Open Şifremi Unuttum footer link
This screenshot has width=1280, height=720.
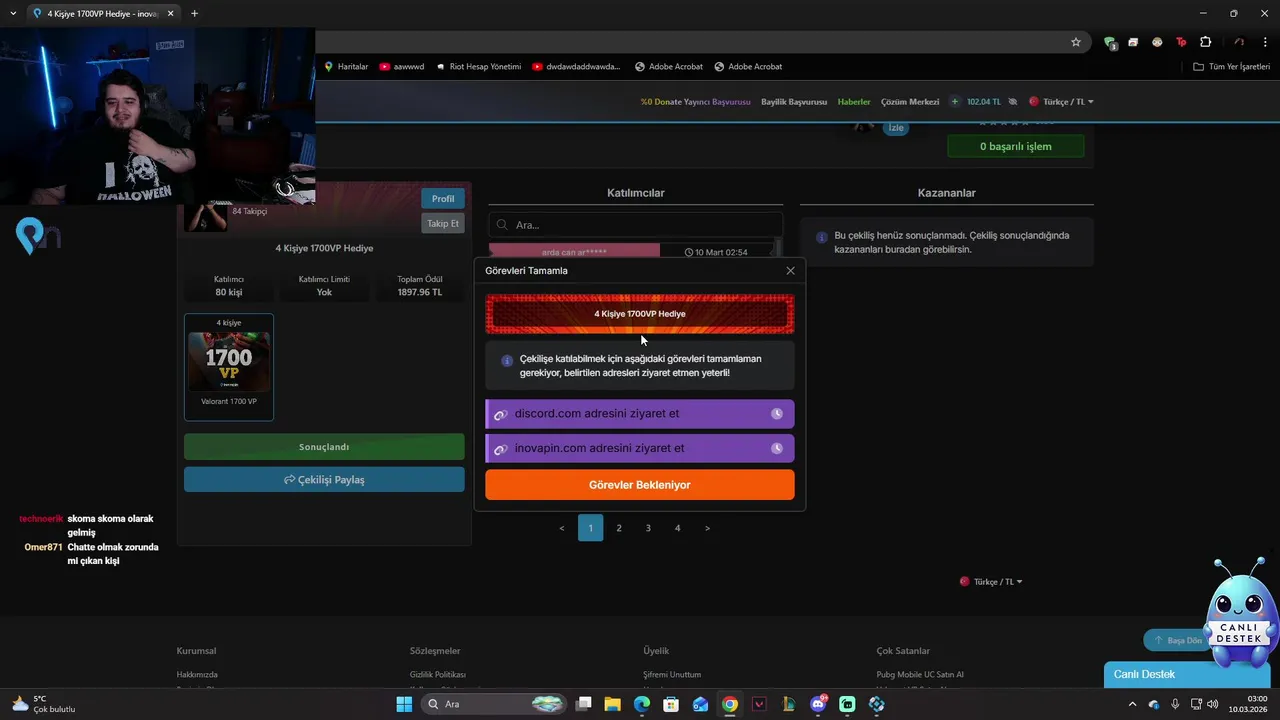(x=672, y=675)
